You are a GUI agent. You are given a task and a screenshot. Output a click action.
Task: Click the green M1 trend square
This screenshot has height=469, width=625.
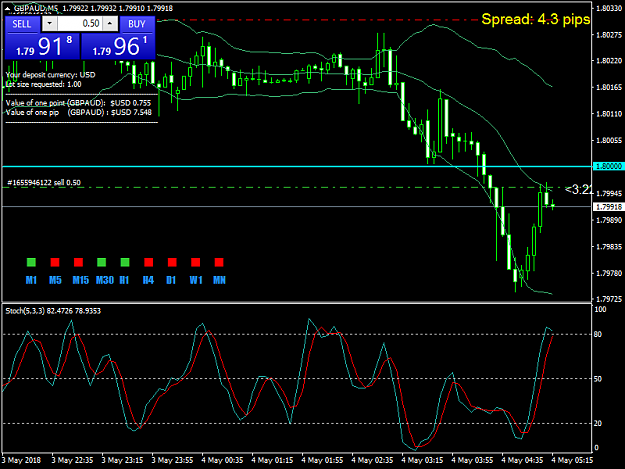pyautogui.click(x=31, y=262)
